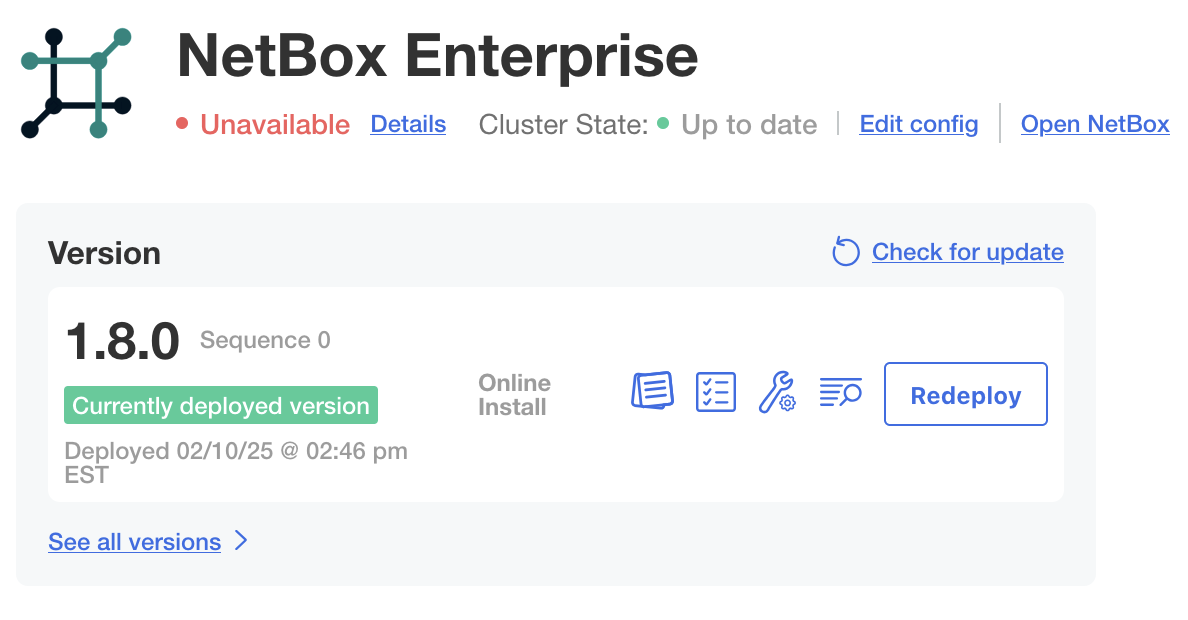
Task: Click the green Cluster State dot
Action: pyautogui.click(x=663, y=124)
